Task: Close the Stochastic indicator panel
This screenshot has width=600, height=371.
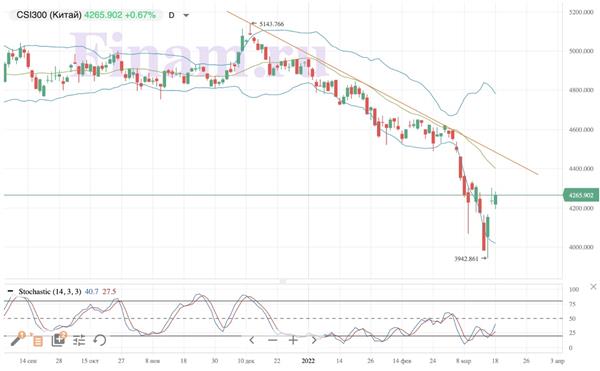Action: 593,286
